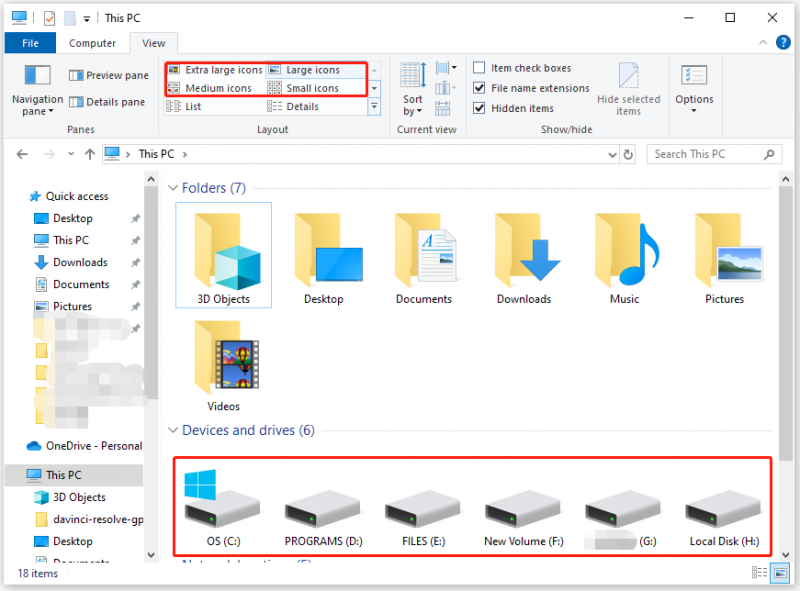
Task: Collapse the ribbon with the caret
Action: [763, 42]
